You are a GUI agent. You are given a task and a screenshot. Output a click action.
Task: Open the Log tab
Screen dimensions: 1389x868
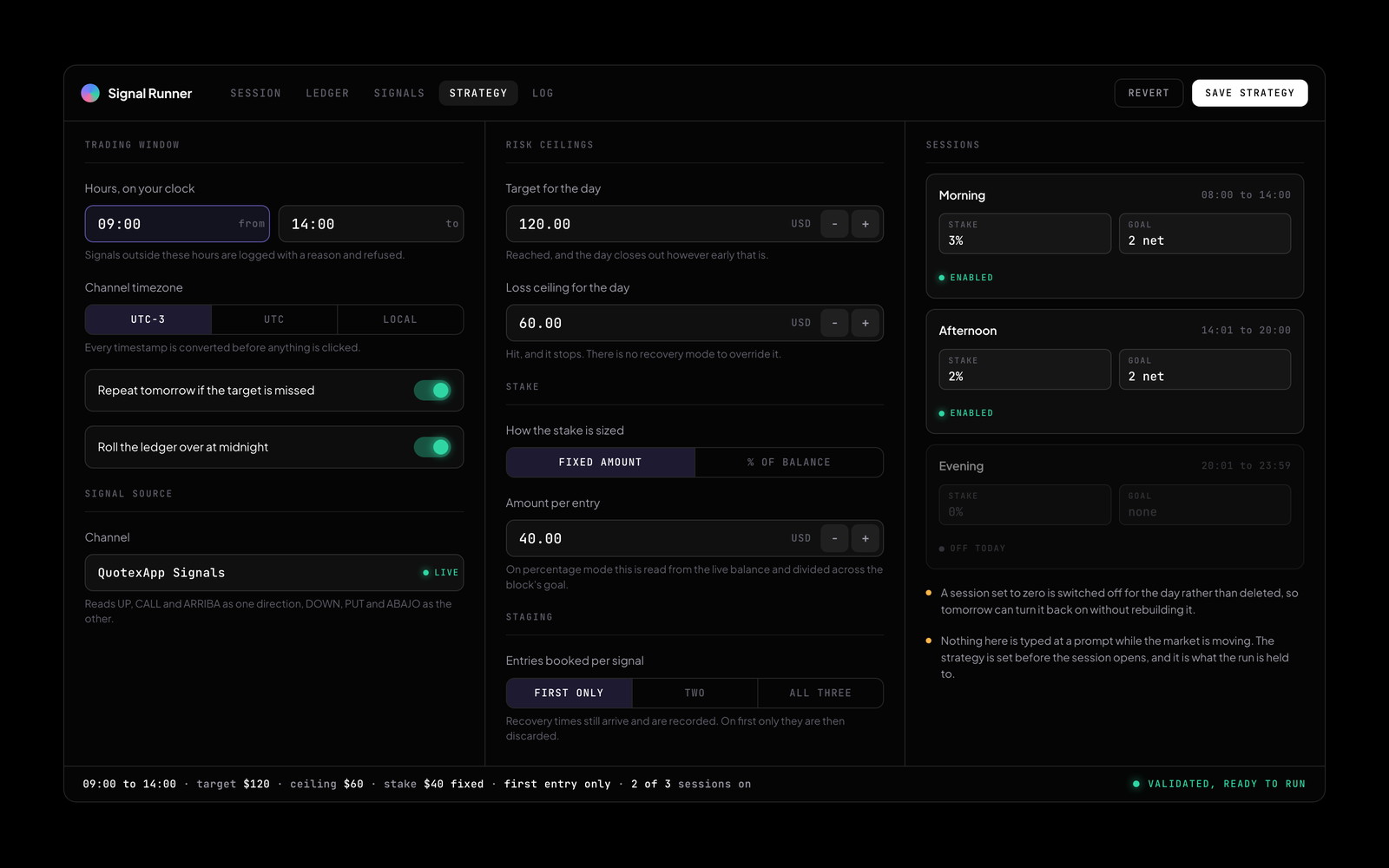(543, 93)
